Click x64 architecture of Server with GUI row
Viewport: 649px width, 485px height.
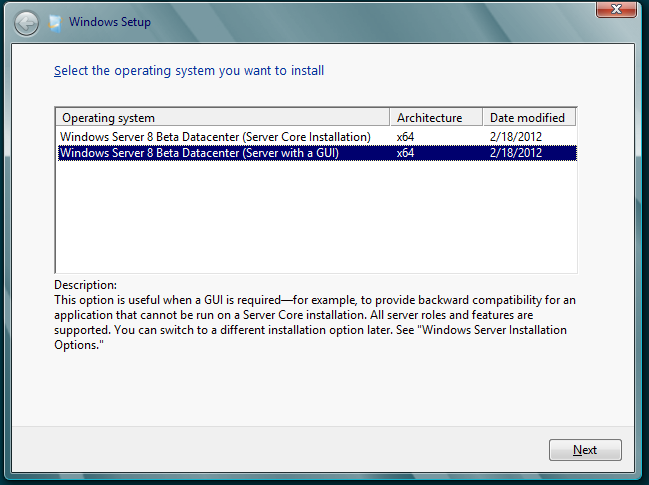click(x=405, y=153)
